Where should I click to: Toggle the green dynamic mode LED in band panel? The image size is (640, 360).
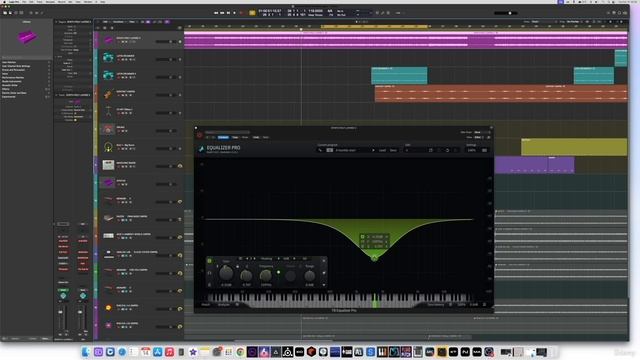tap(279, 272)
